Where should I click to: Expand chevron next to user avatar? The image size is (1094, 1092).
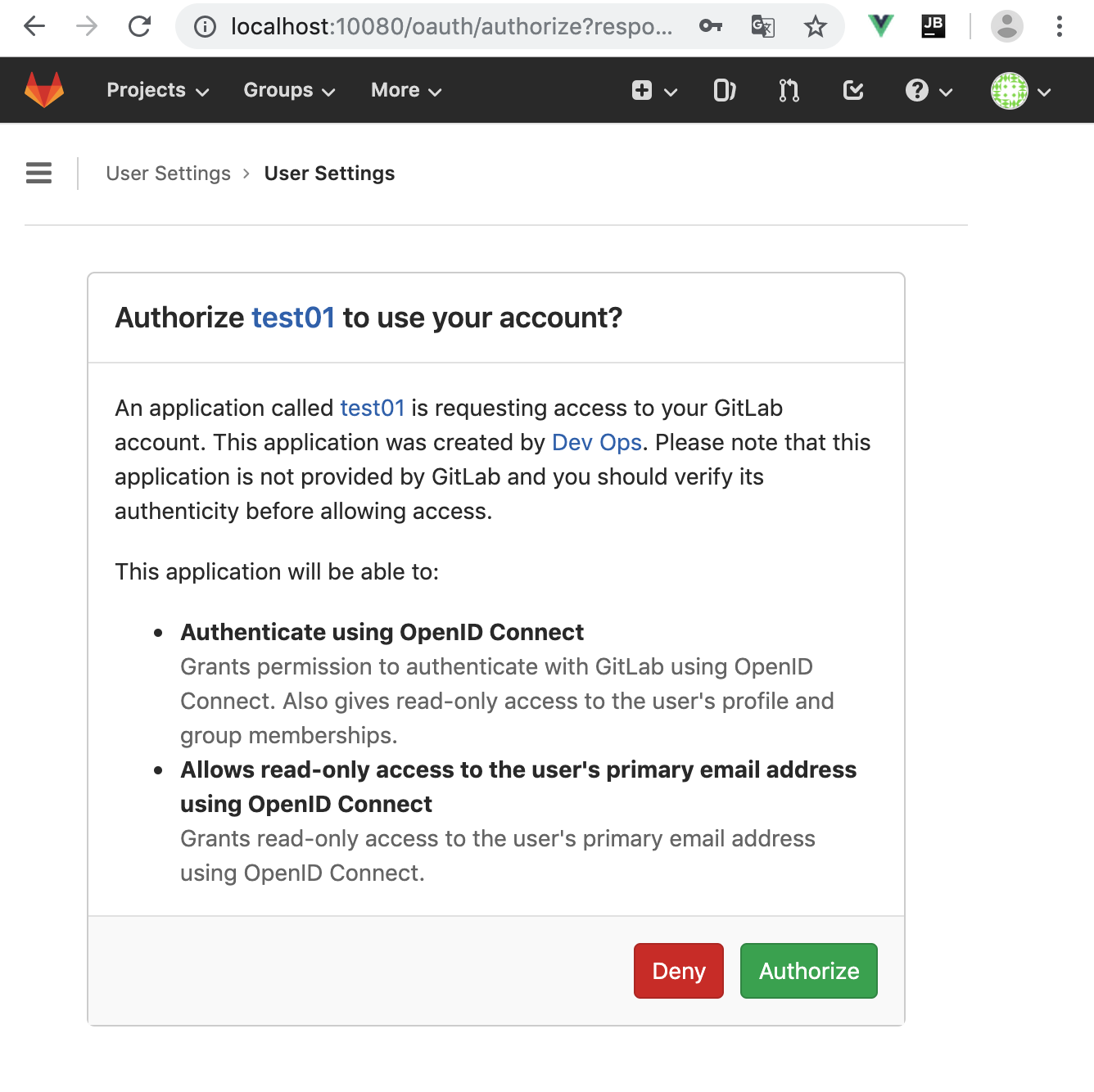click(x=1044, y=92)
